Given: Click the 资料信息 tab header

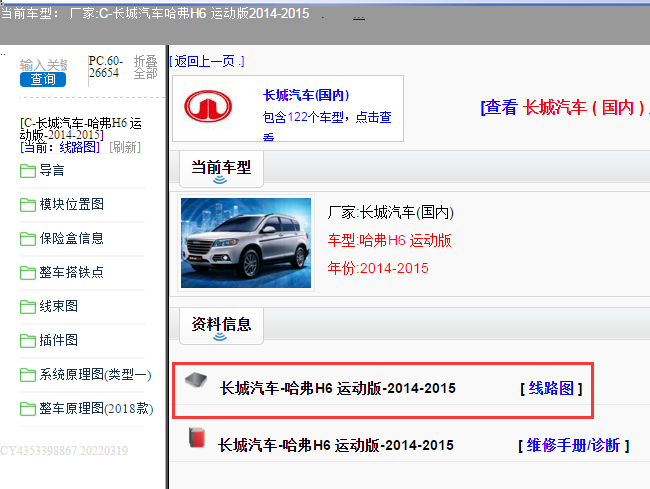Looking at the screenshot, I should coord(221,326).
